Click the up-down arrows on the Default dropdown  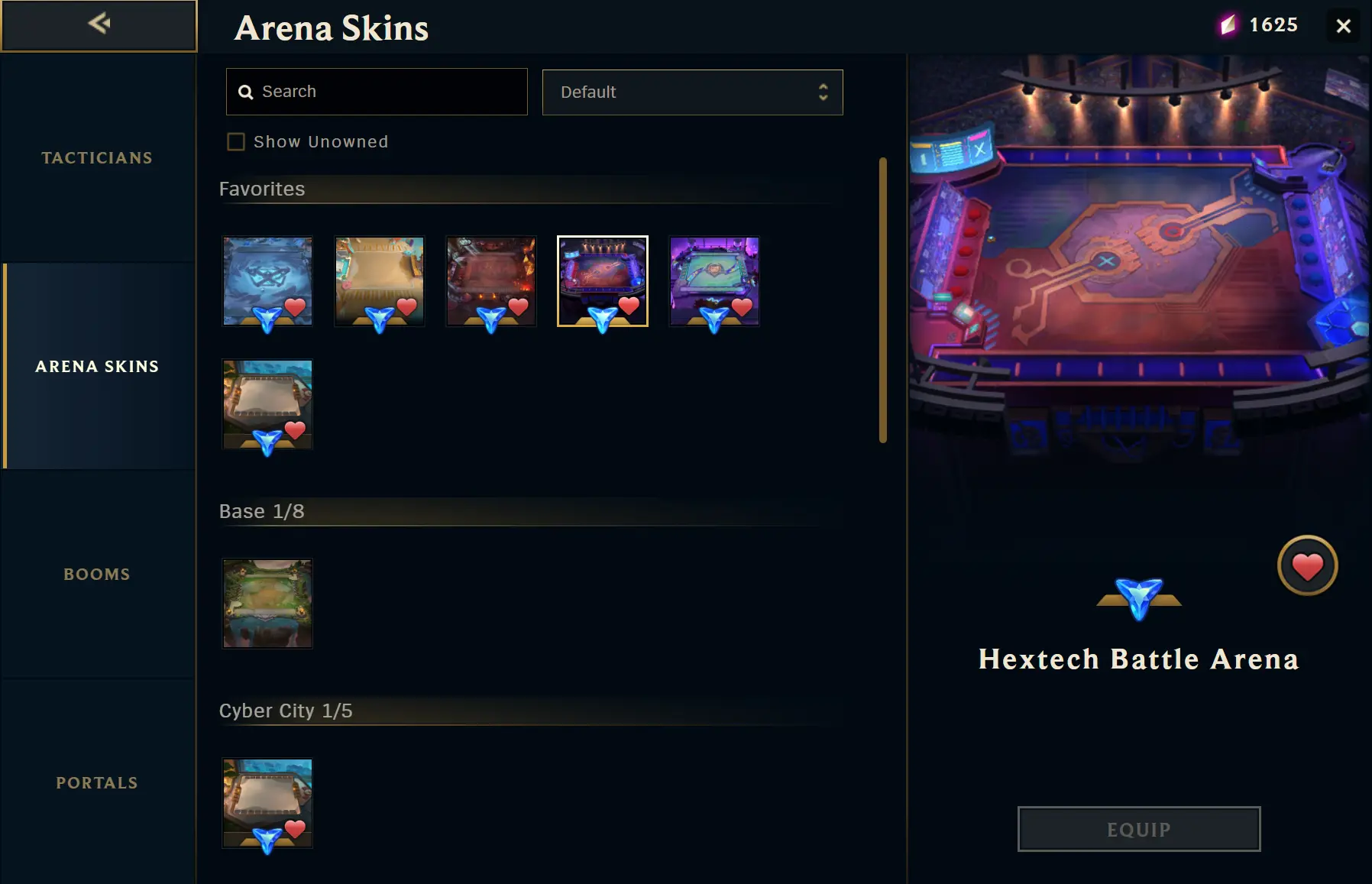pyautogui.click(x=823, y=92)
